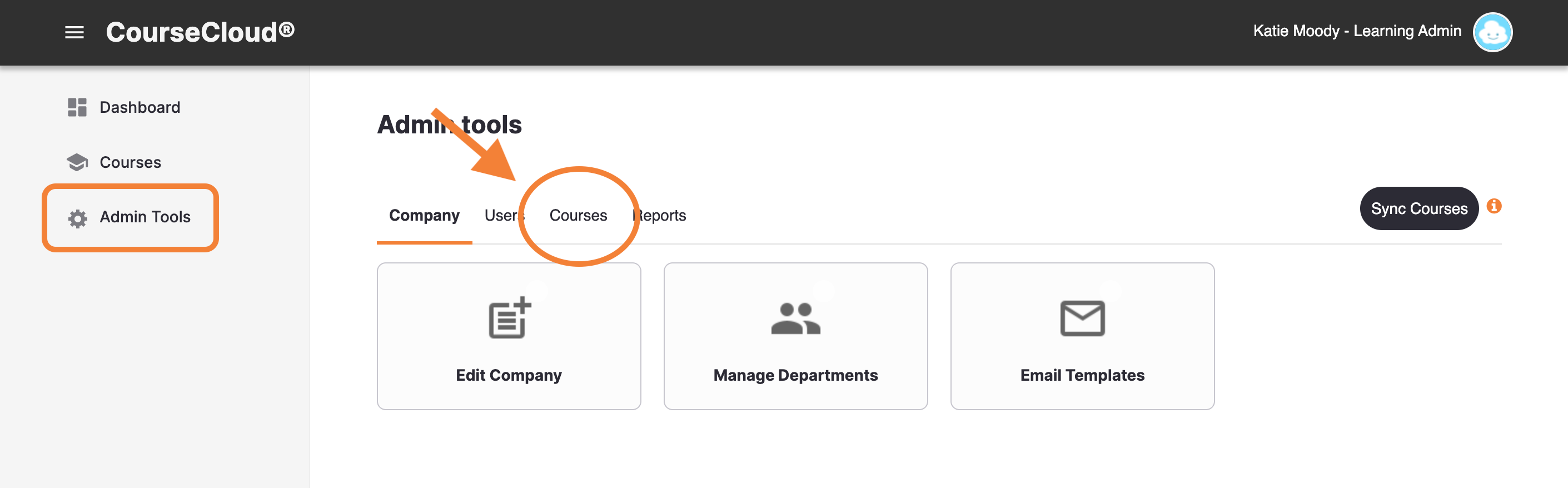The height and width of the screenshot is (488, 1568).
Task: Click the Email Templates envelope icon
Action: point(1082,318)
